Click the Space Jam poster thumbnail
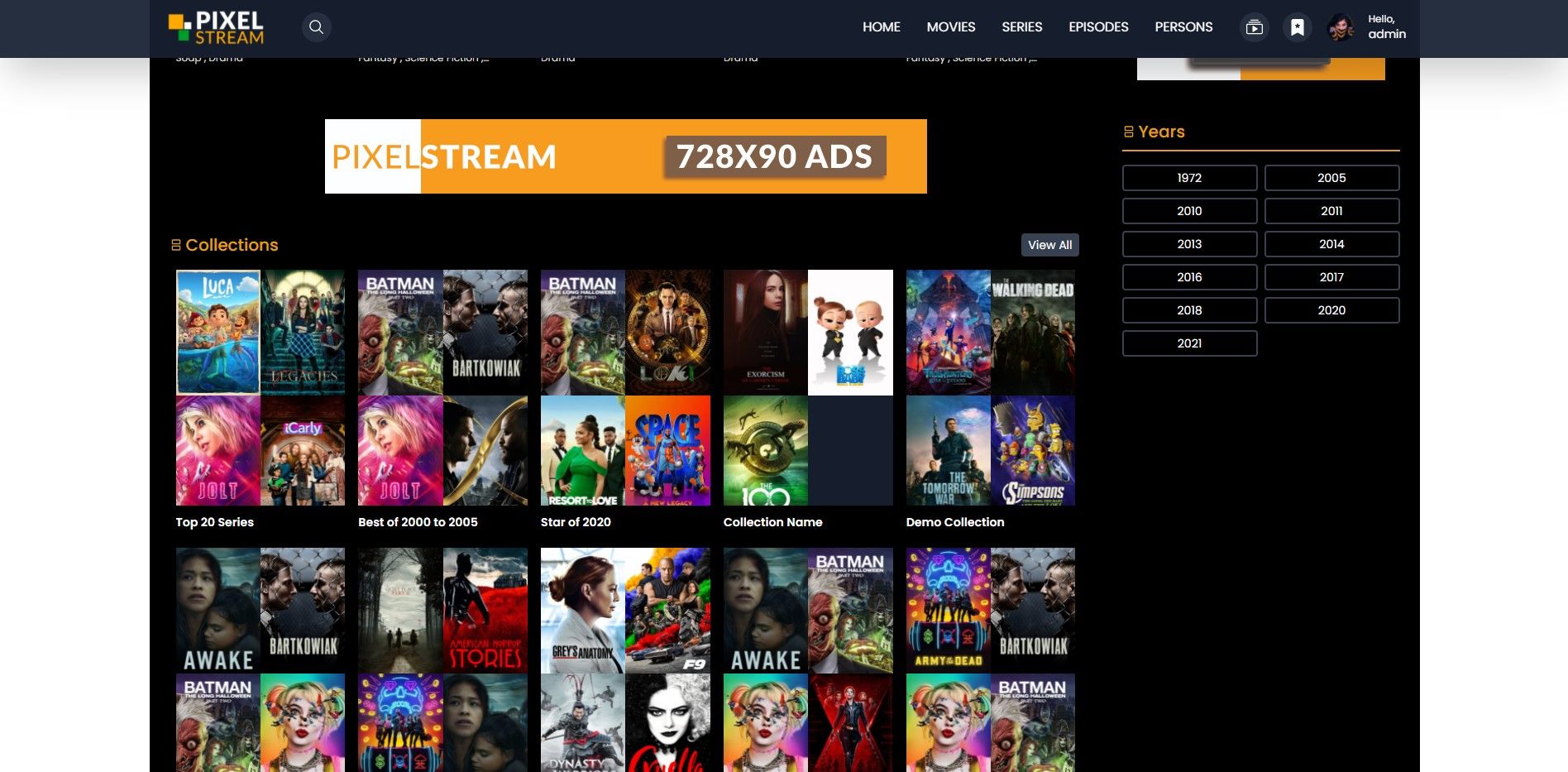 point(667,450)
